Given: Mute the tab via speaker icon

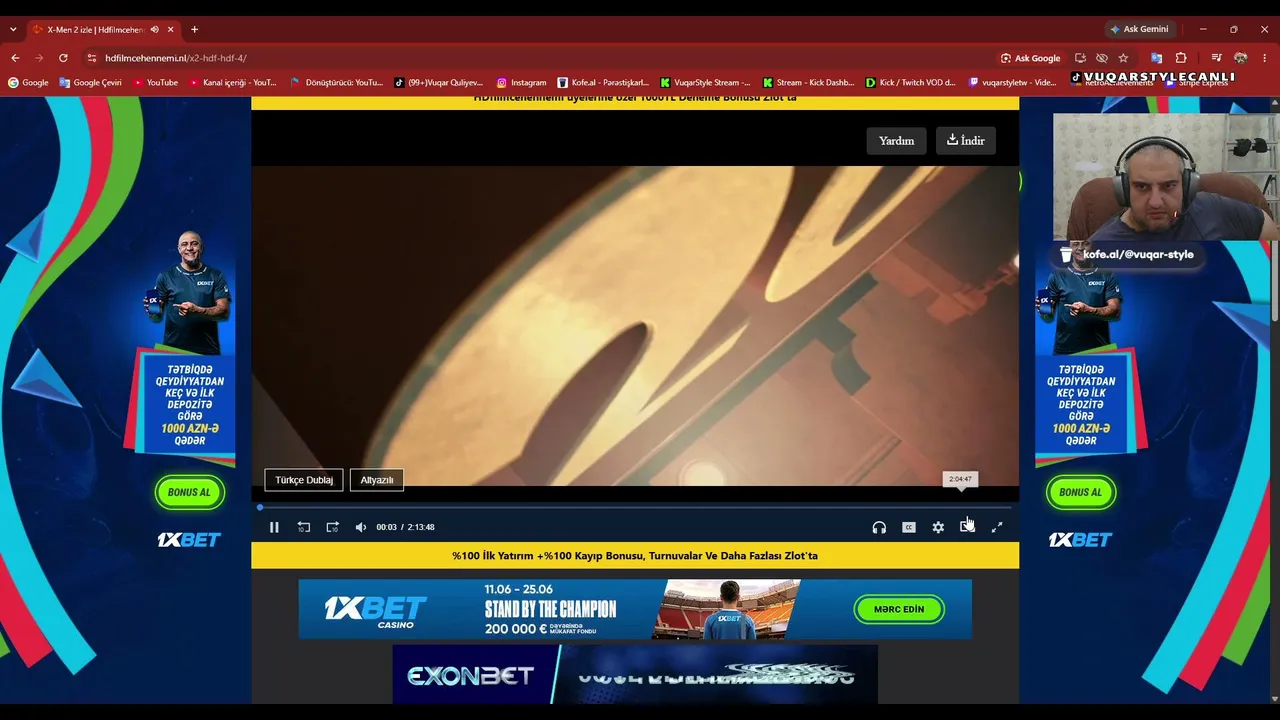Looking at the screenshot, I should (154, 30).
